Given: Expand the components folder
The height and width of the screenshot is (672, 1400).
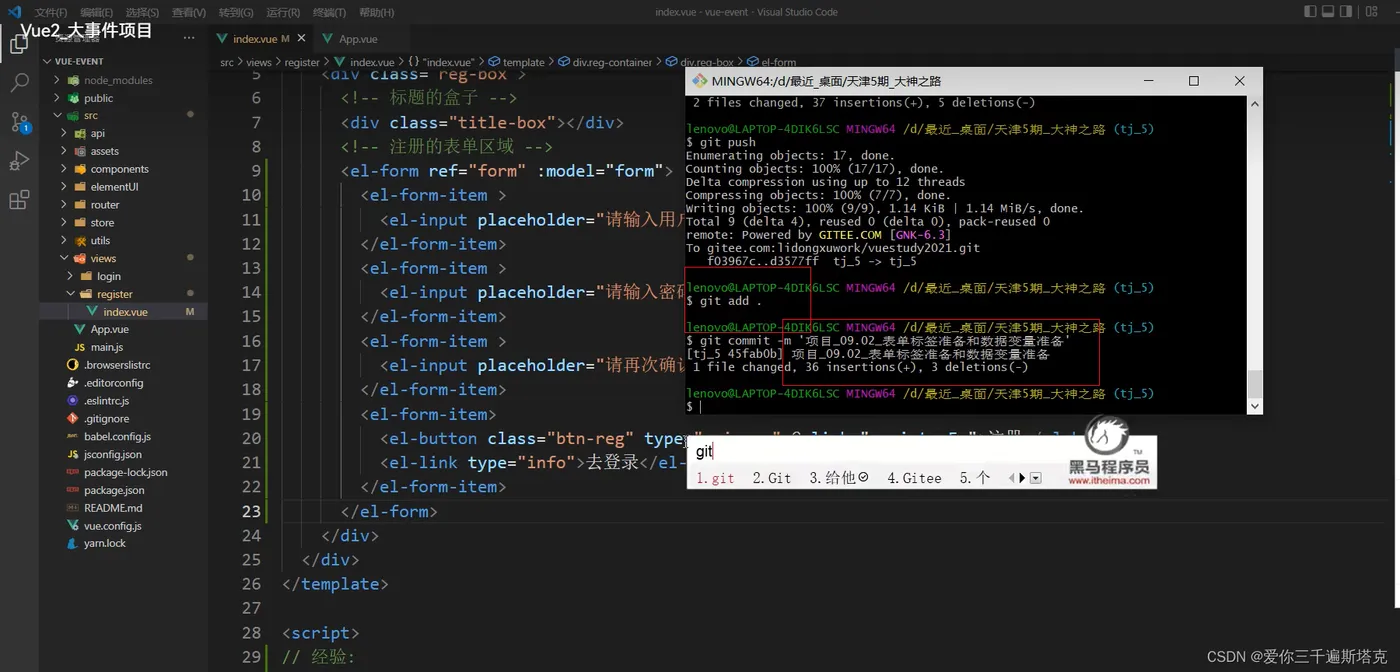Looking at the screenshot, I should [x=64, y=169].
